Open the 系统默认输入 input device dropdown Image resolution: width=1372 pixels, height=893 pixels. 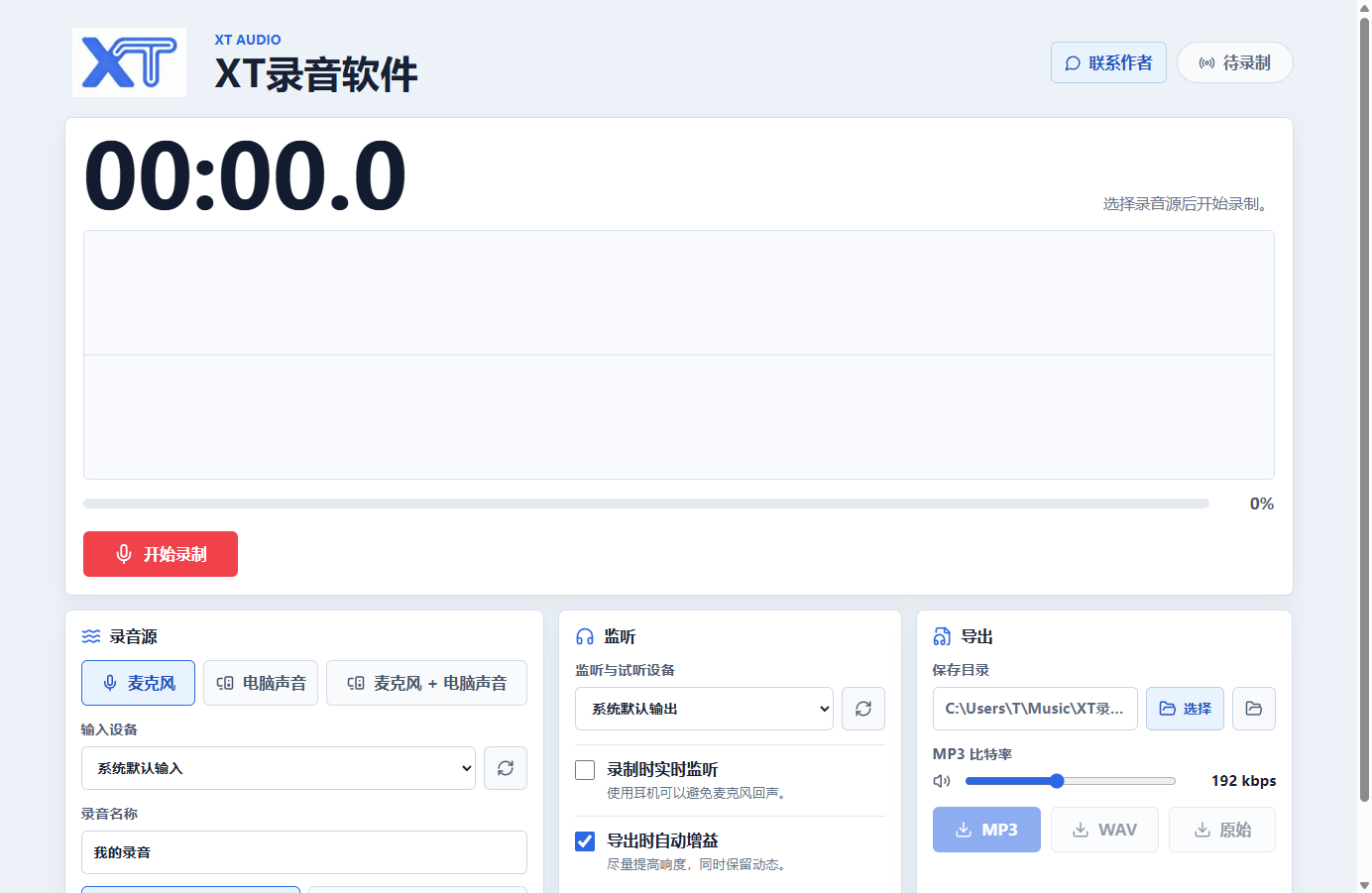point(279,768)
